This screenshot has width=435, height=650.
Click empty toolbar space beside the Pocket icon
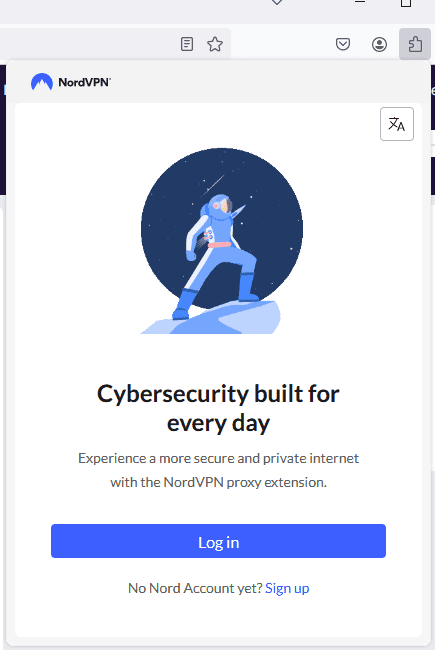282,44
